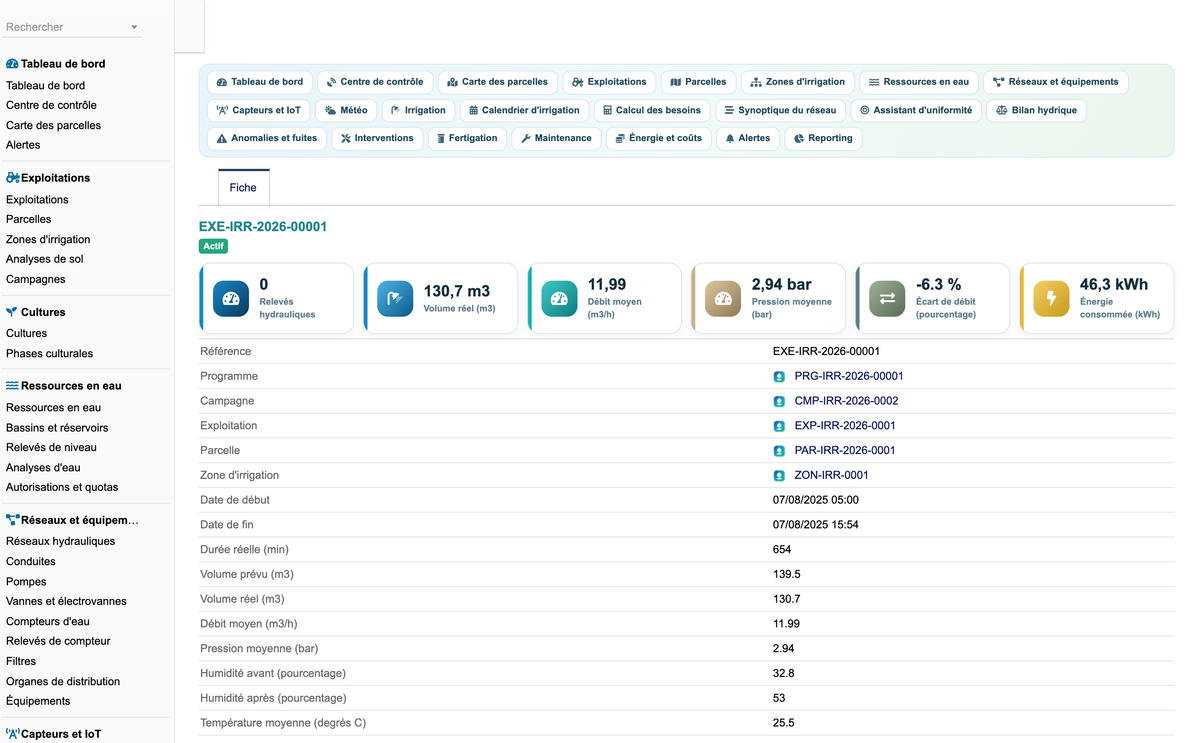Open Interventions toolbar button

[377, 138]
